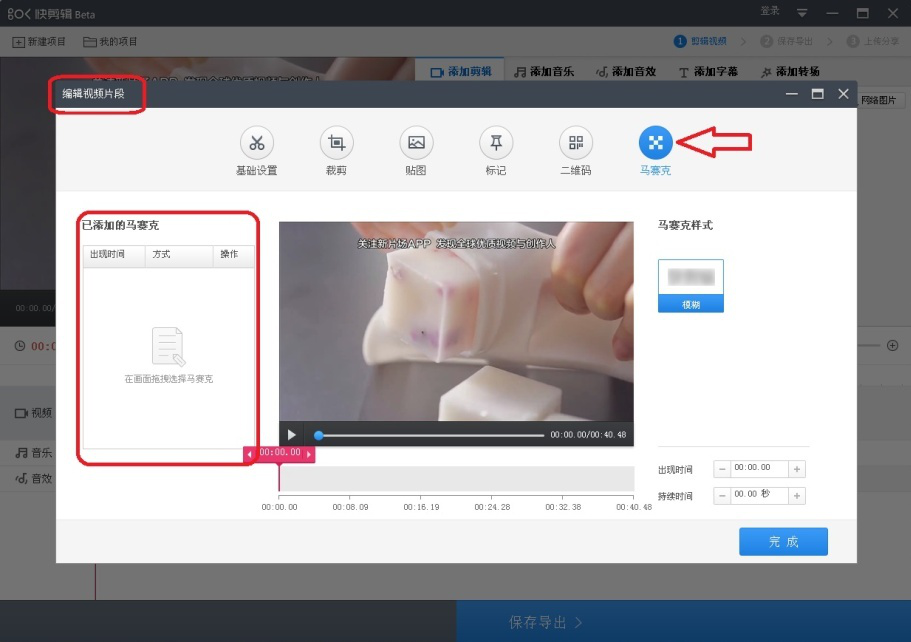Open 我的项目 in the main toolbar
This screenshot has height=642, width=911.
pos(110,42)
